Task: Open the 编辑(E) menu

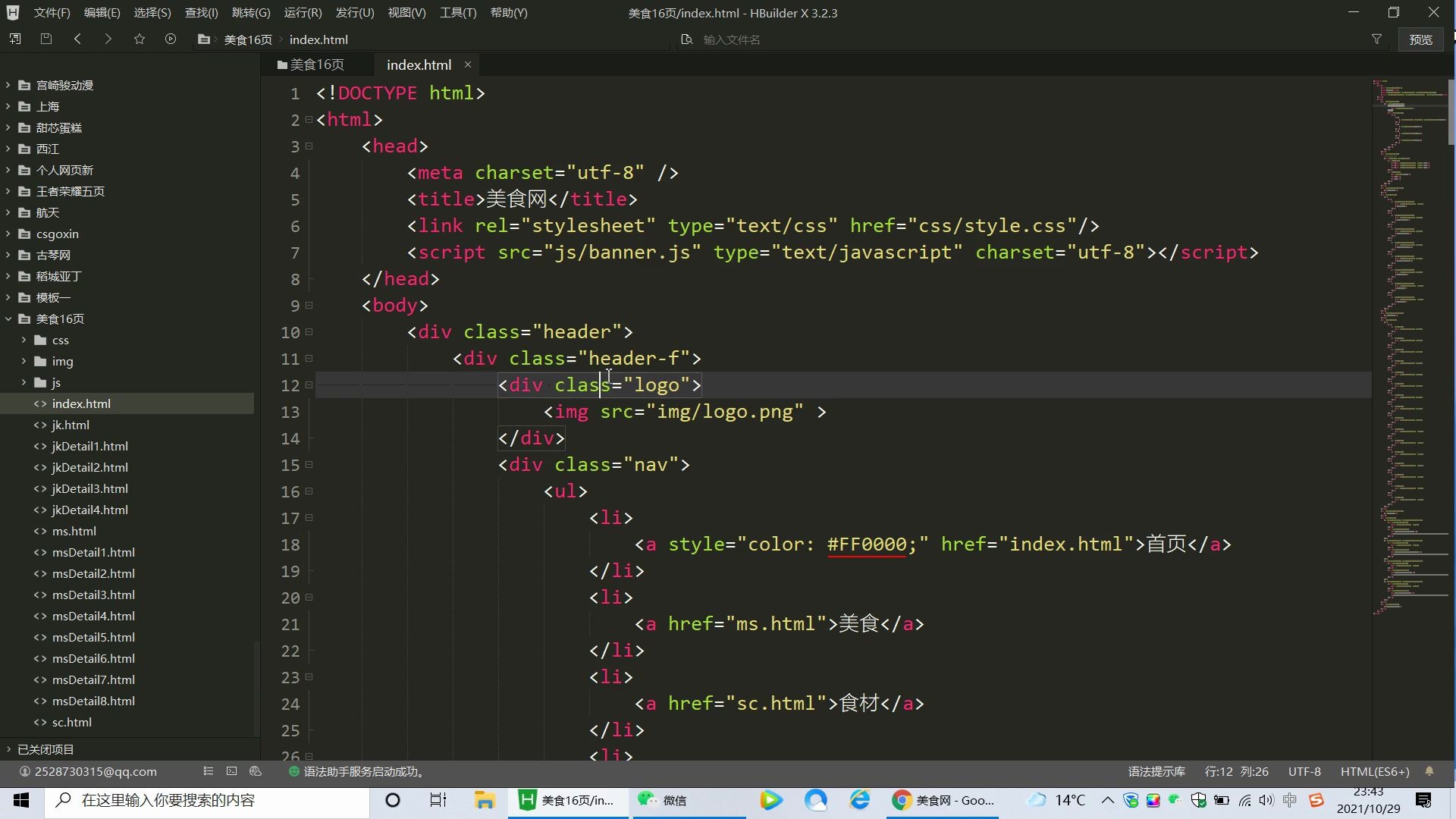Action: [x=102, y=13]
